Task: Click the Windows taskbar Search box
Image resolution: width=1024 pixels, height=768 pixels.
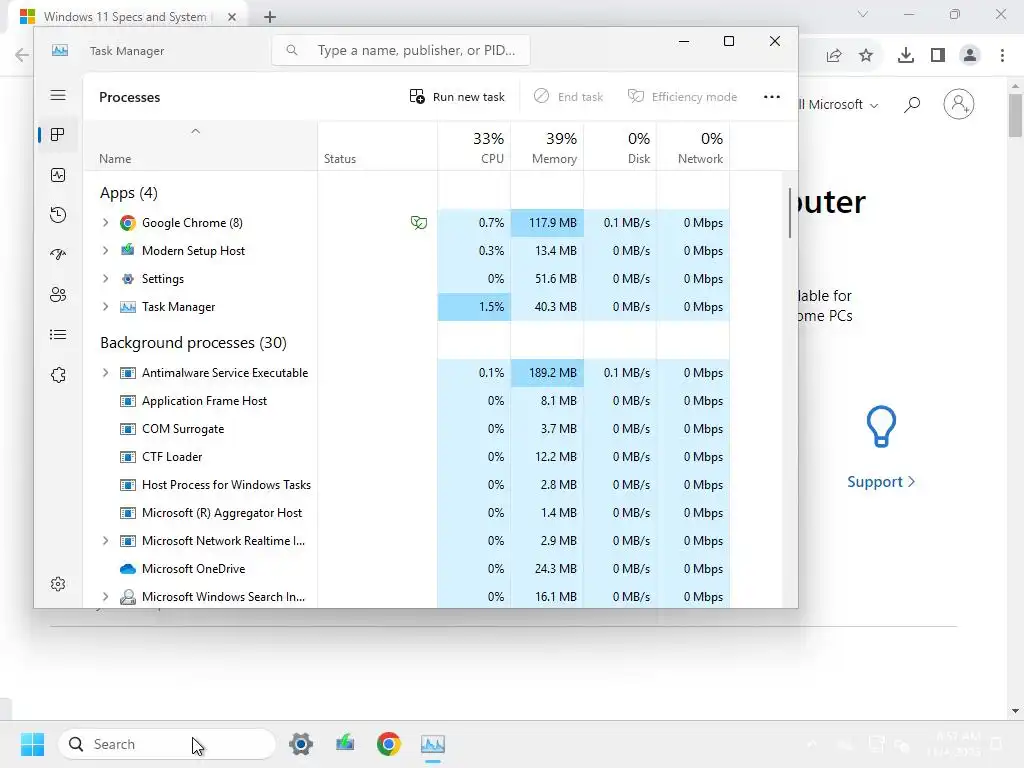Action: pos(167,744)
